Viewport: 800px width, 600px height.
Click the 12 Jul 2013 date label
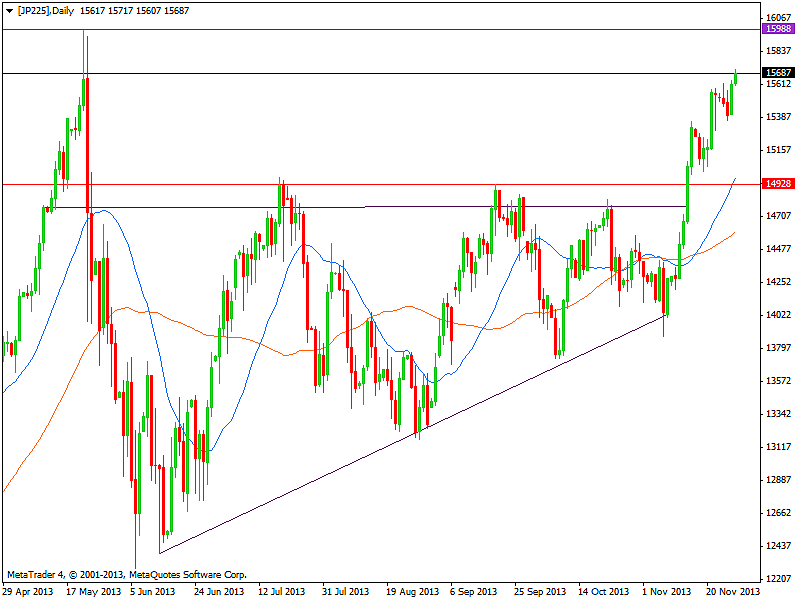tap(282, 590)
